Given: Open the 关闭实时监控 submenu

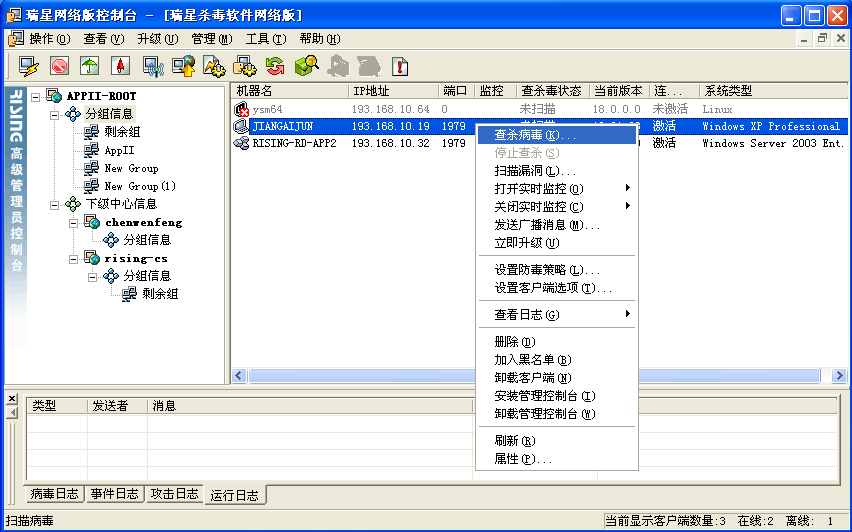Looking at the screenshot, I should tap(557, 206).
